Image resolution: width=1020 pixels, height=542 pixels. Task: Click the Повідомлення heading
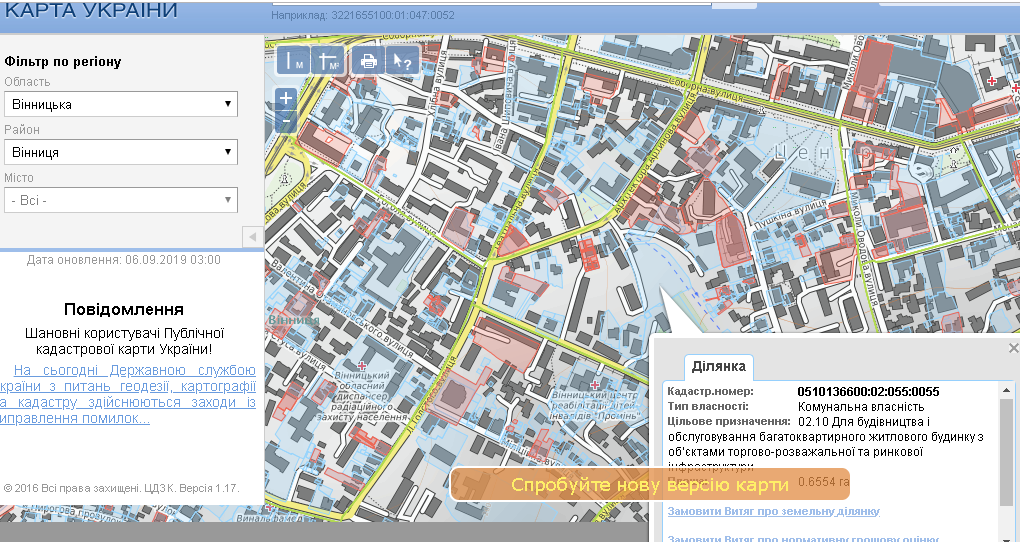124,309
